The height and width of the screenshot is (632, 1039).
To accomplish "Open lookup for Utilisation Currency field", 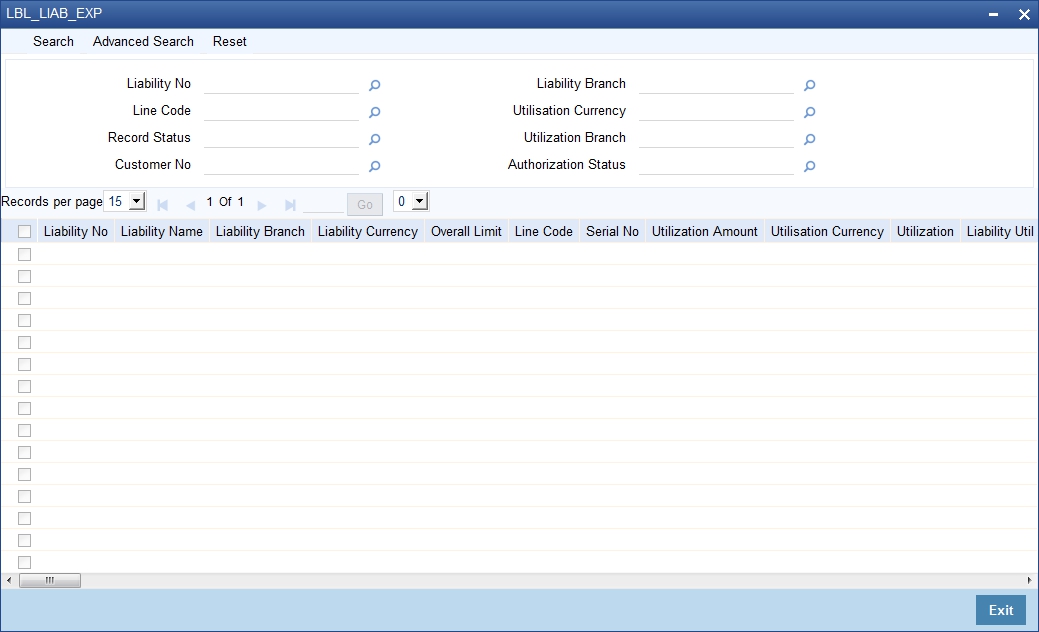I will tap(809, 113).
